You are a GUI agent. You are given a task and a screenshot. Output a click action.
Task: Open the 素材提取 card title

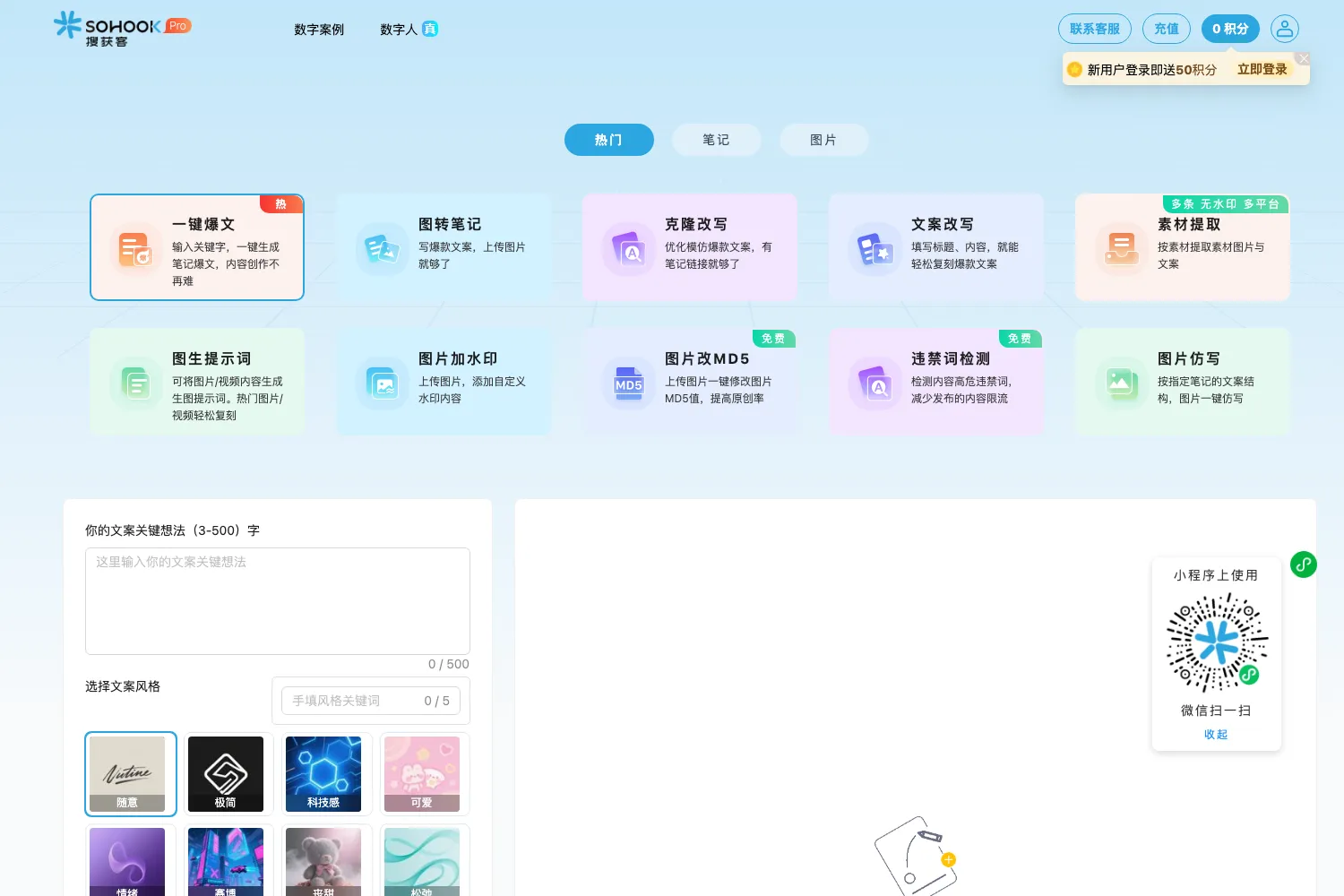point(1189,224)
